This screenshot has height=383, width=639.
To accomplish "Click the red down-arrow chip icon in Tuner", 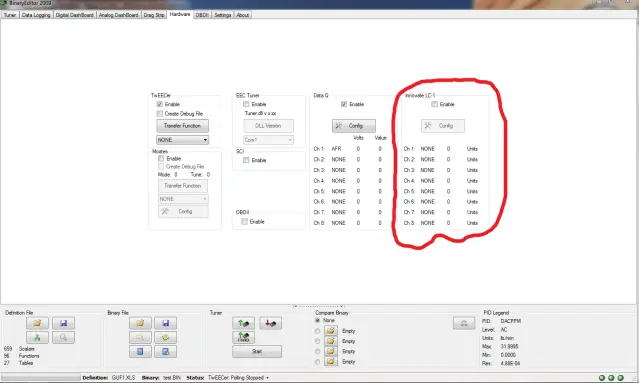I will tap(271, 323).
